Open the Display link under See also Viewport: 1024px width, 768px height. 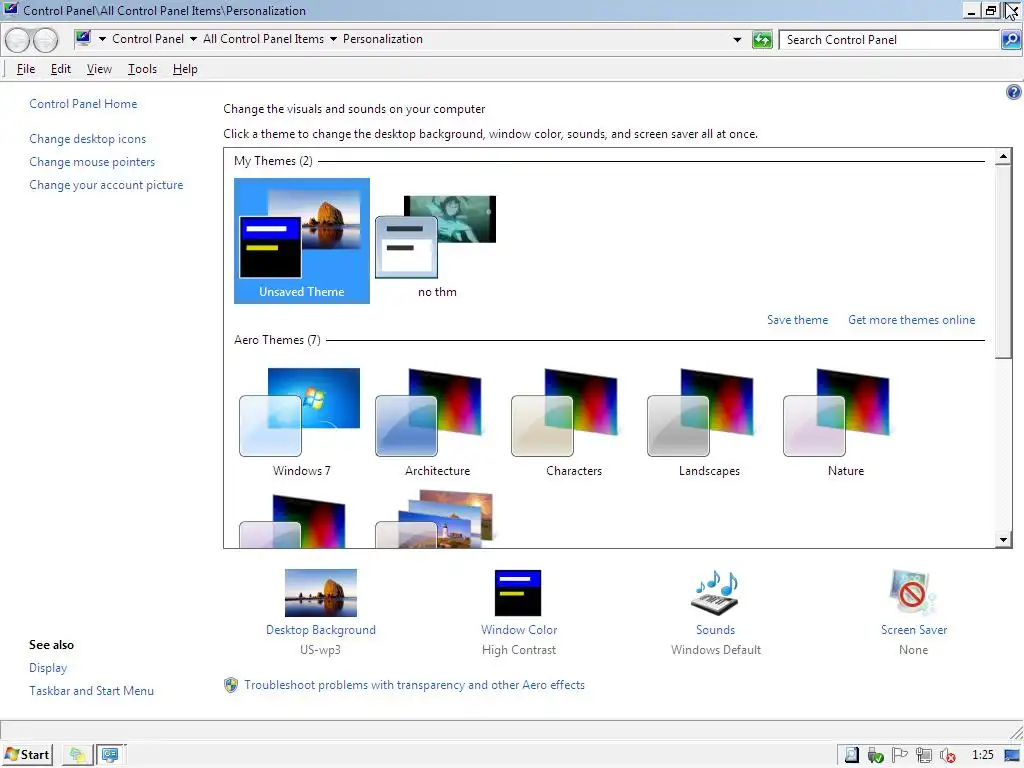coord(48,668)
